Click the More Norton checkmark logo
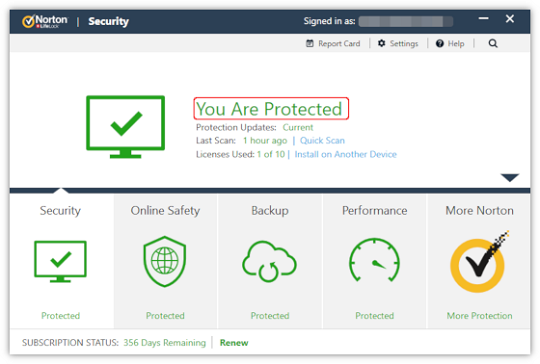Viewport: 540px width, 364px height. coord(479,262)
